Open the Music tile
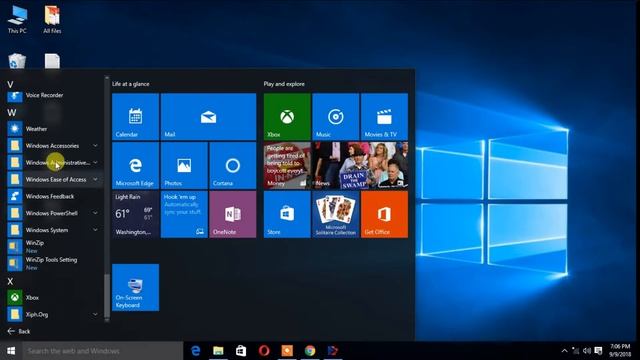This screenshot has width=640, height=360. coord(336,117)
